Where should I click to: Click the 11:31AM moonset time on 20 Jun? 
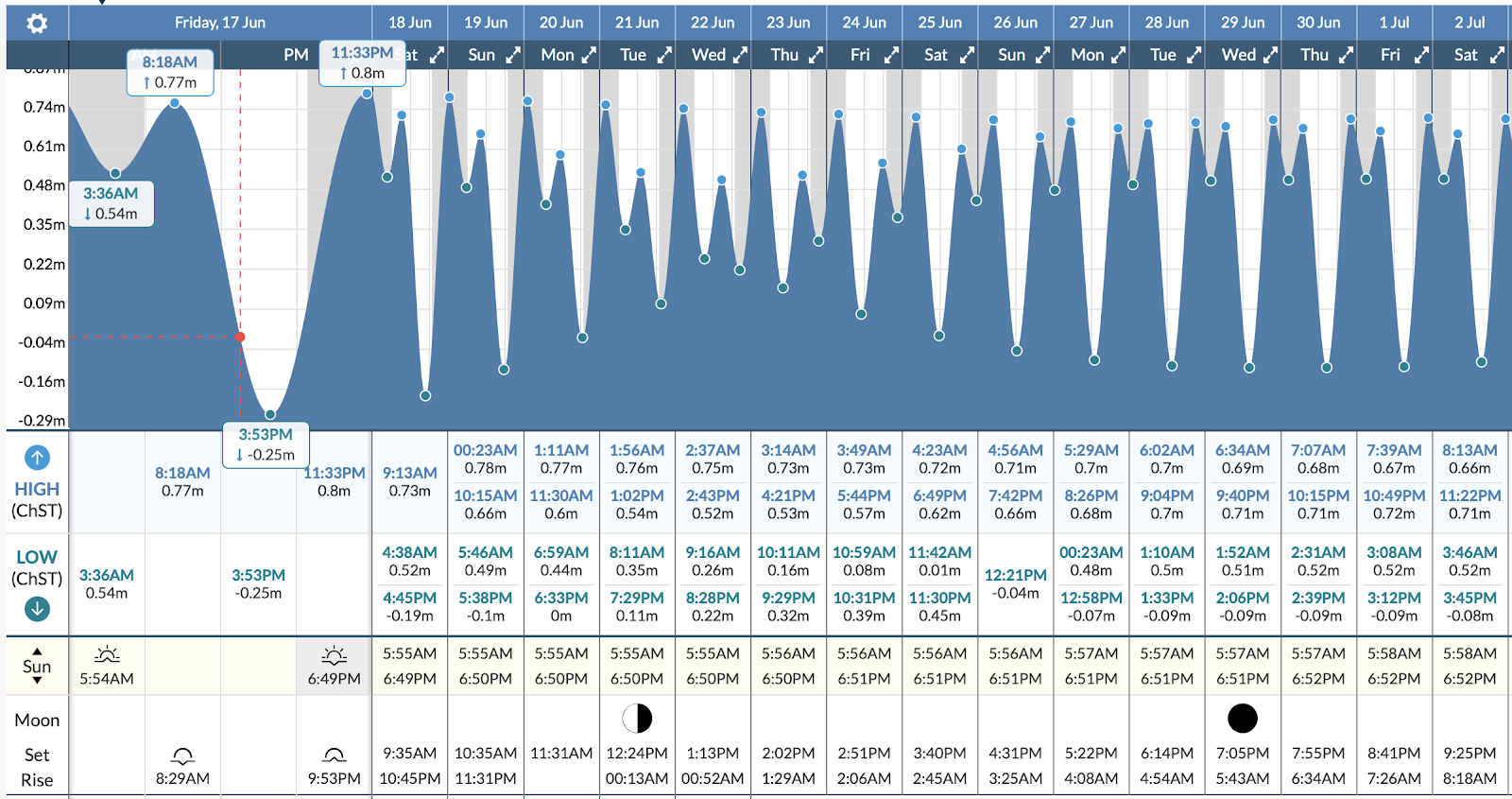coord(561,754)
